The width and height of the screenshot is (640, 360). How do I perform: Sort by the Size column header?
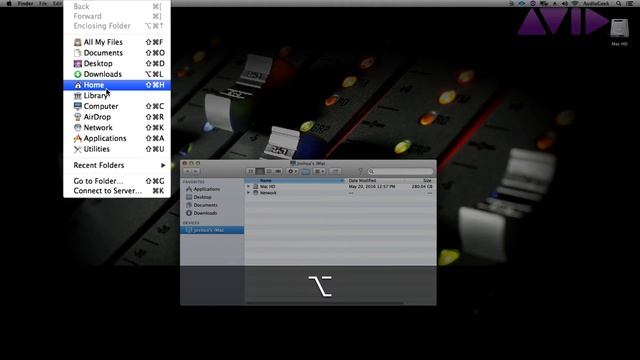(420, 180)
